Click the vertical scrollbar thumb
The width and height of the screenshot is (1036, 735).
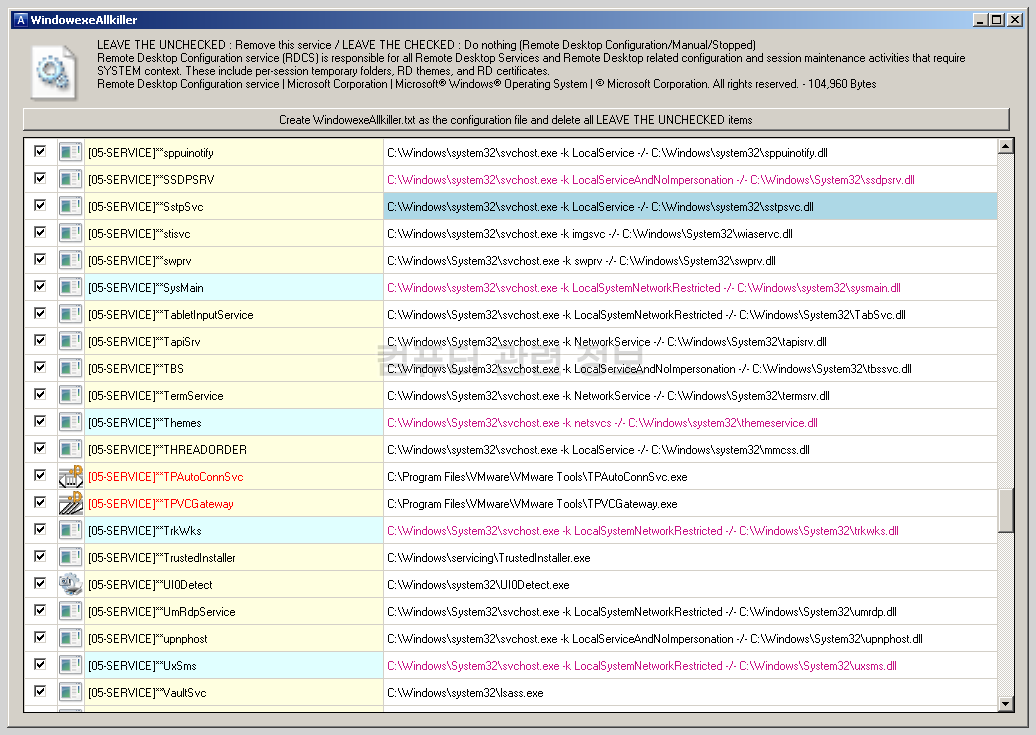coord(1006,510)
